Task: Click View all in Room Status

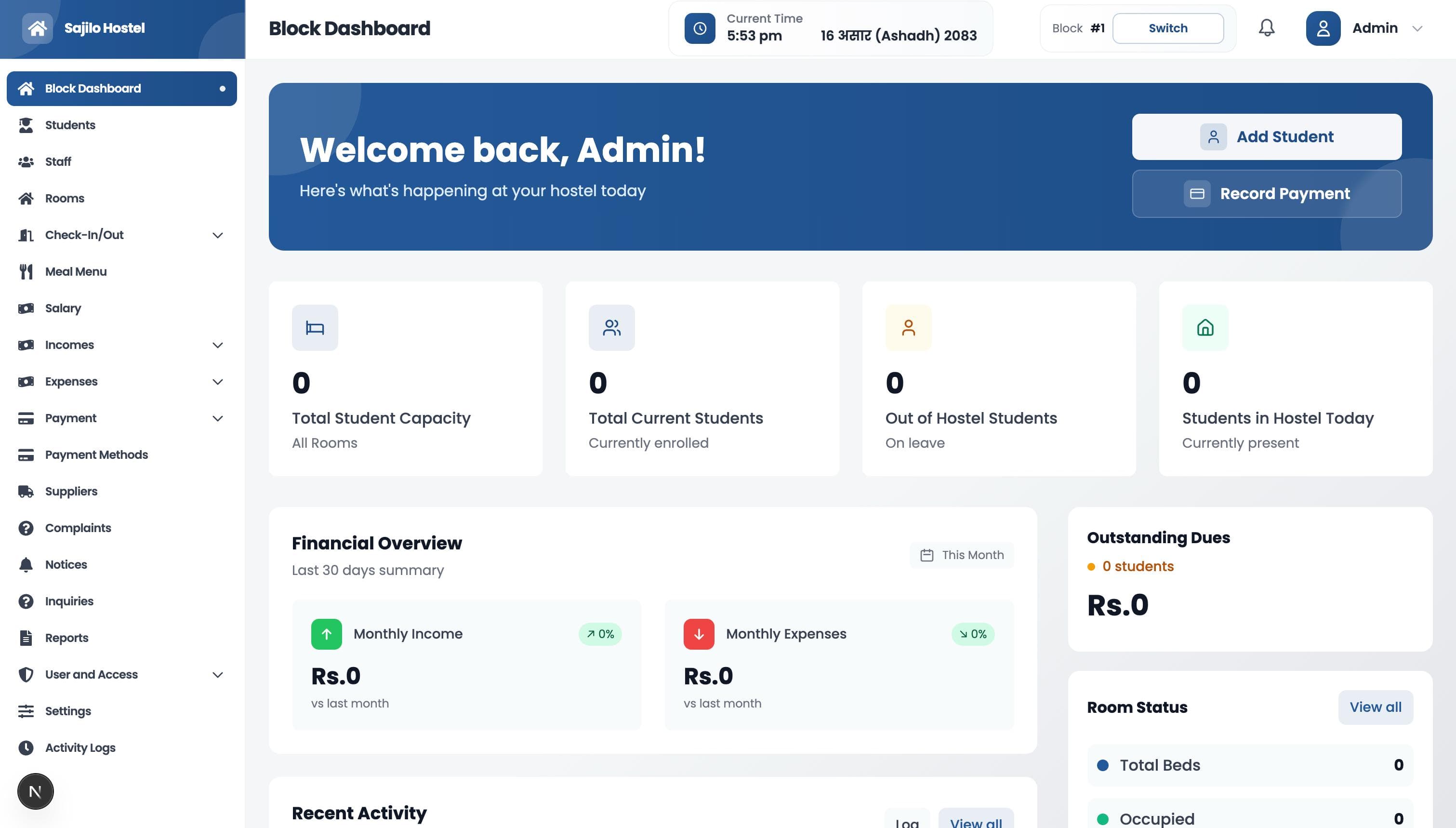Action: tap(1376, 708)
